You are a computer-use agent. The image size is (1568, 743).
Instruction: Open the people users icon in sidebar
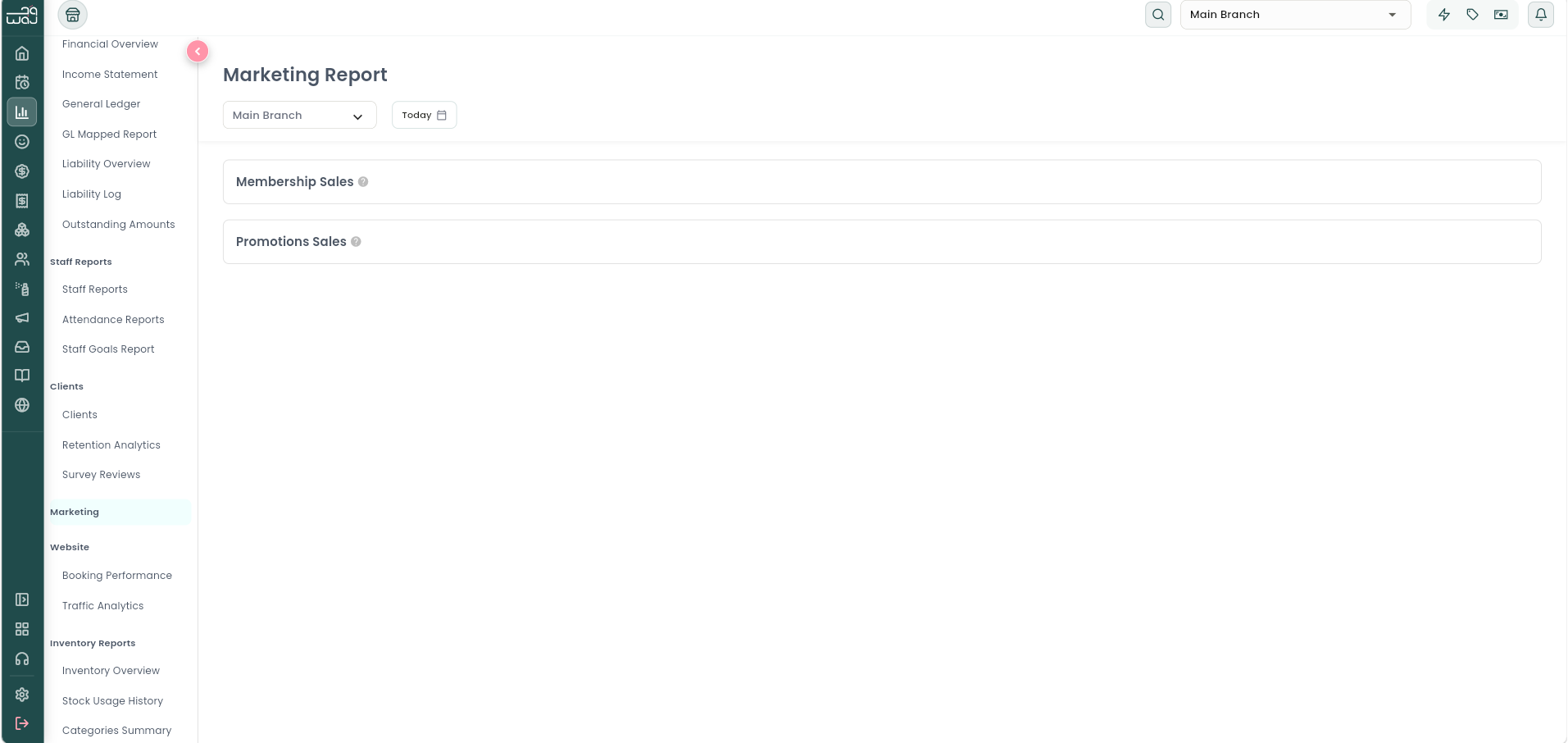[22, 259]
